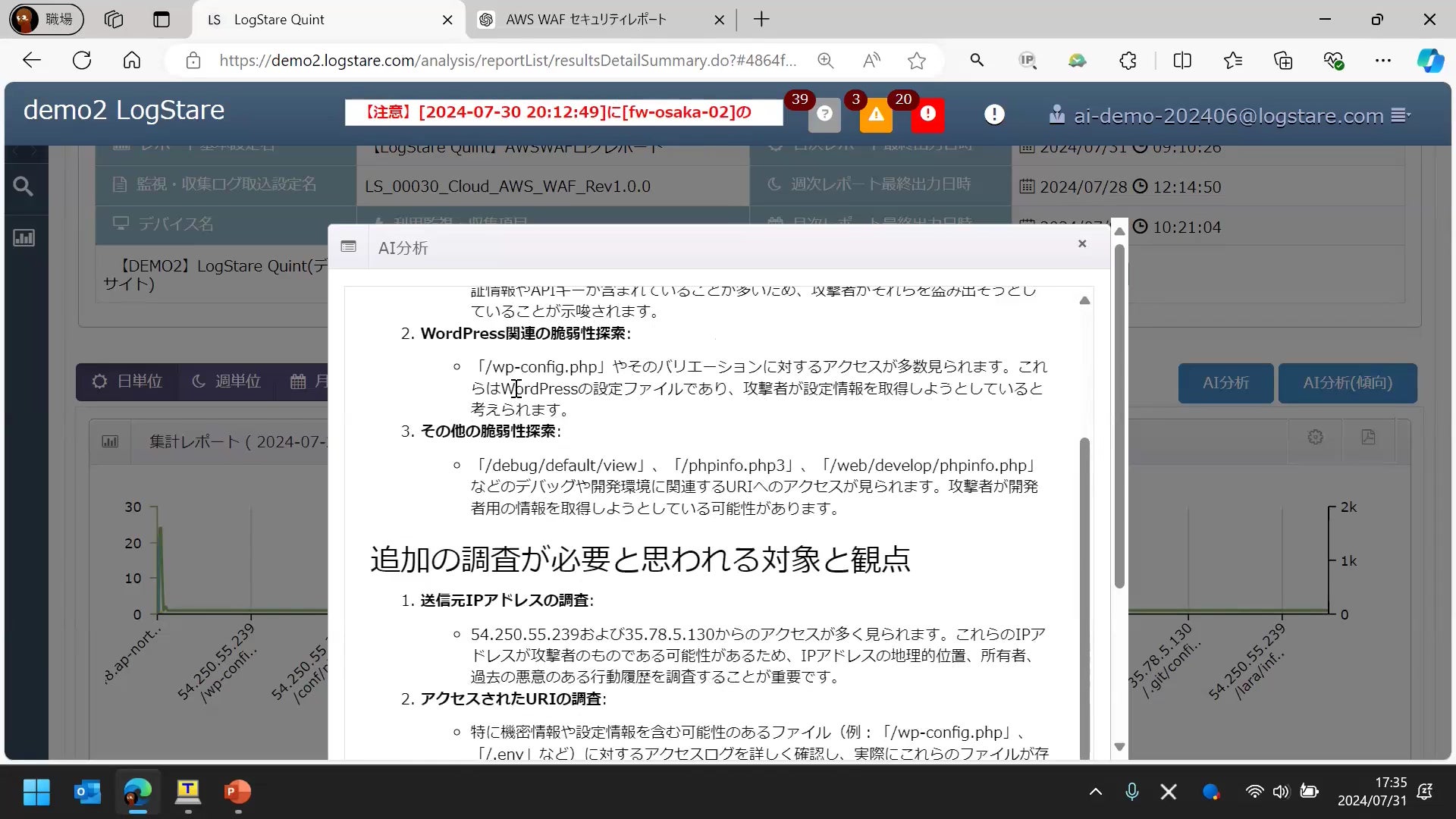Open the red critical alerts icon
This screenshot has height=819, width=1456.
[x=927, y=115]
